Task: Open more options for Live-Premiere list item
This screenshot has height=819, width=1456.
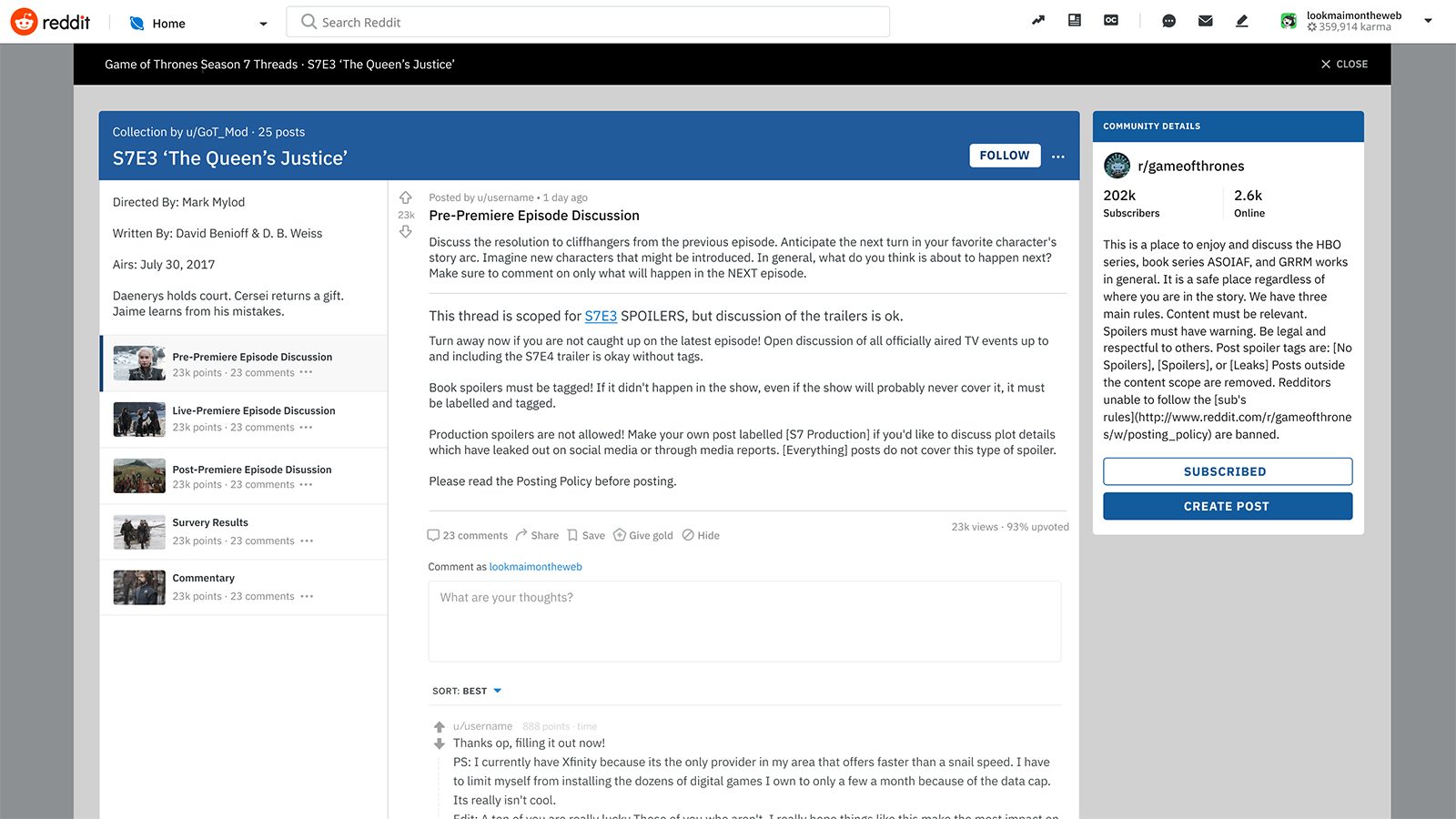Action: [x=307, y=427]
